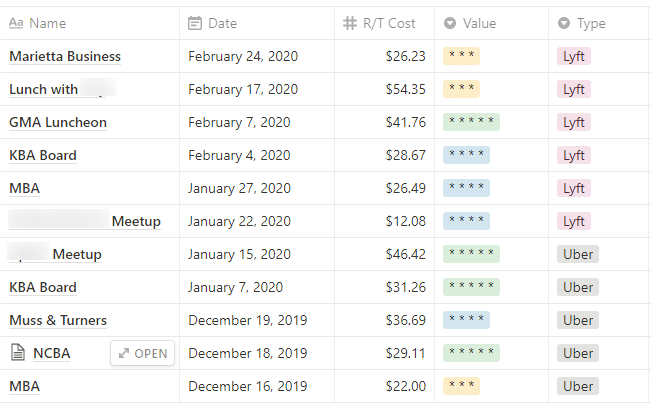The image size is (651, 403).
Task: Click the calendar icon in Date header
Action: [195, 23]
